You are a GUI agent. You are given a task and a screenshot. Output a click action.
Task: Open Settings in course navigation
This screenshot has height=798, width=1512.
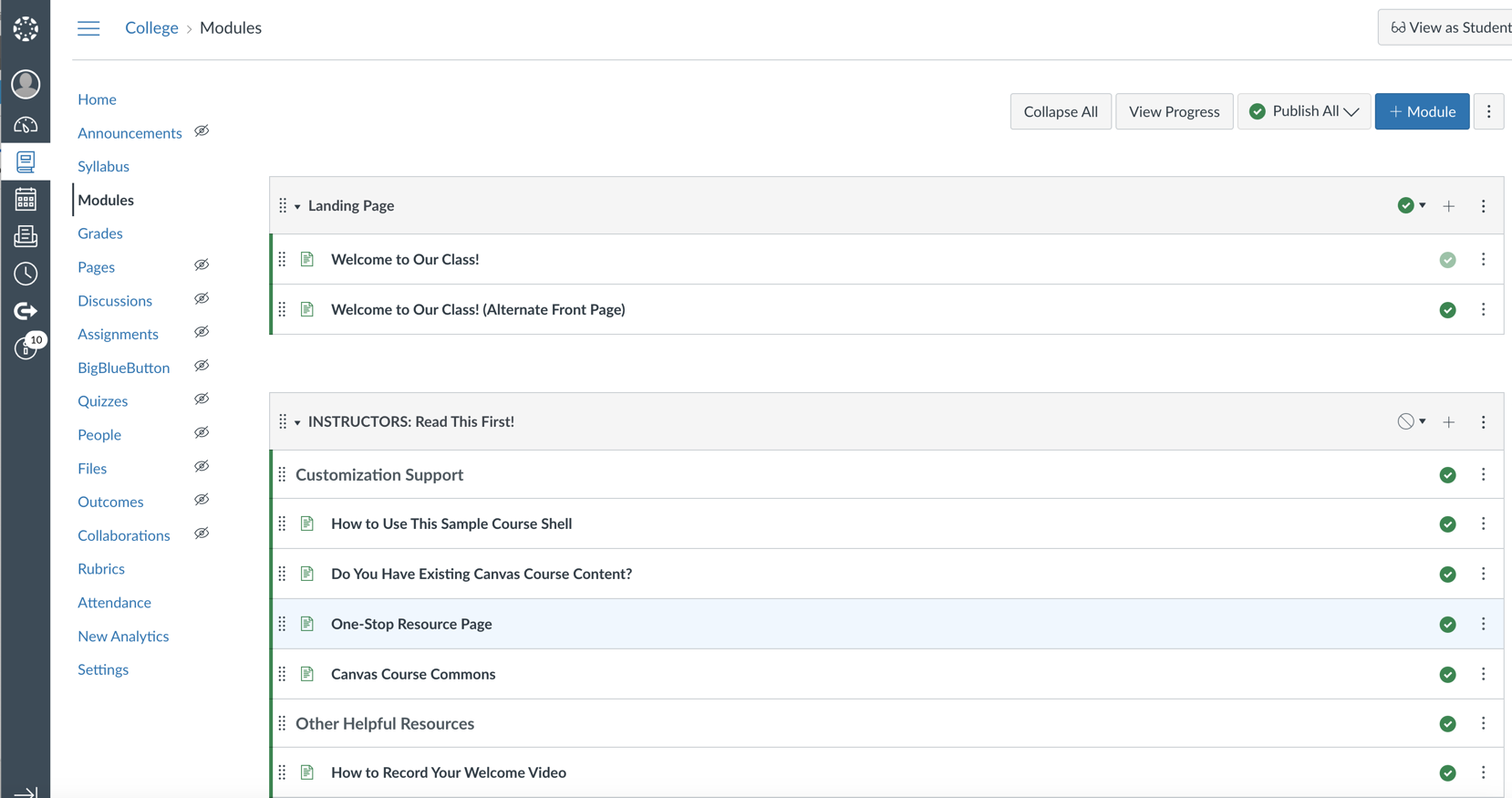(x=103, y=669)
